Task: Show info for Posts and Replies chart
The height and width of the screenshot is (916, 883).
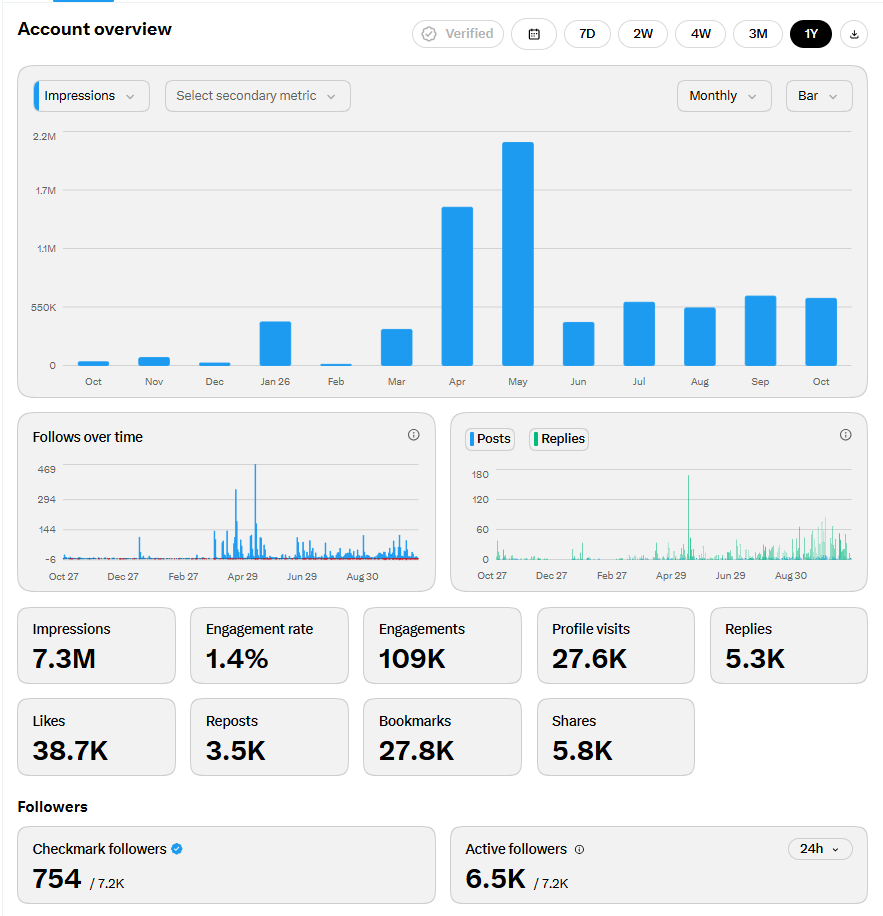Action: click(845, 435)
